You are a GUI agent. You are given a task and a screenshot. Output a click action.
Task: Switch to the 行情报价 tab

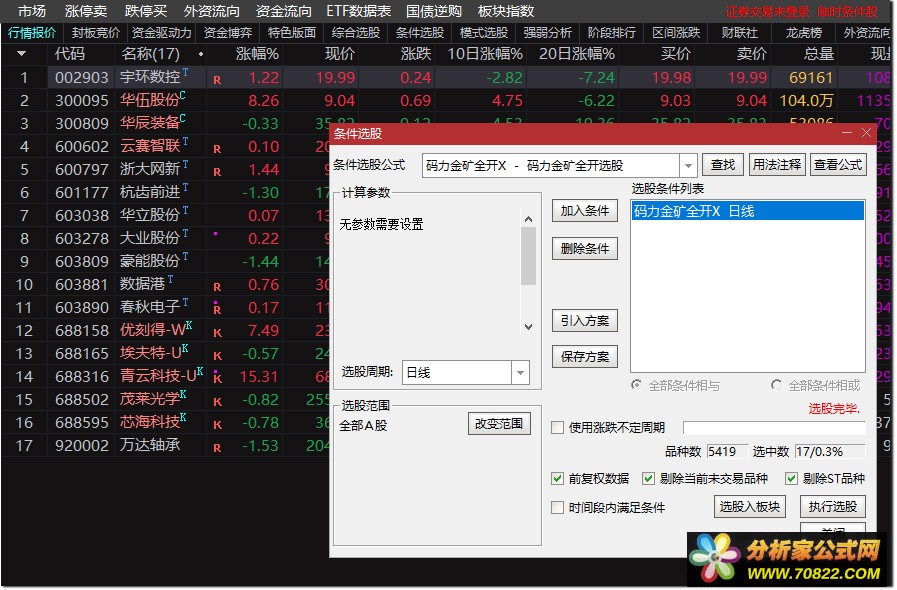[x=32, y=33]
